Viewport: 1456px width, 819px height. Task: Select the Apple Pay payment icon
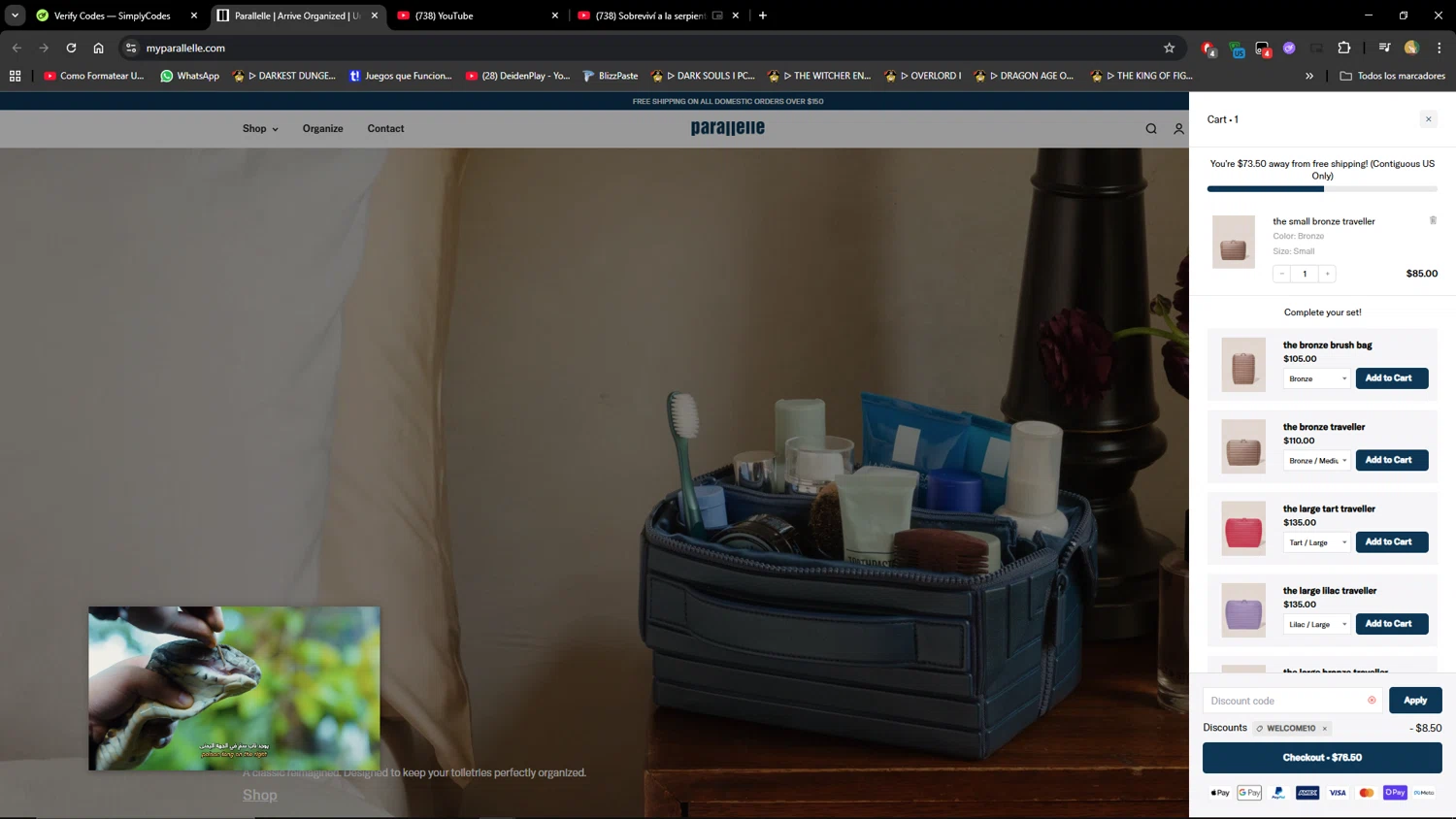pos(1220,793)
